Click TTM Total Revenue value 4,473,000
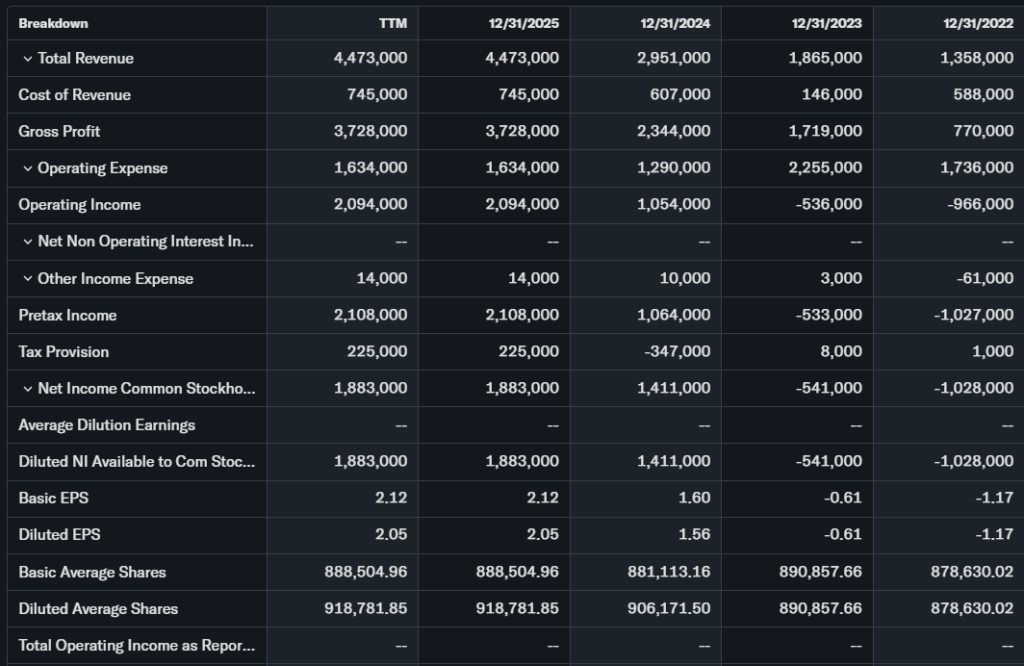Image resolution: width=1024 pixels, height=666 pixels. click(x=370, y=59)
